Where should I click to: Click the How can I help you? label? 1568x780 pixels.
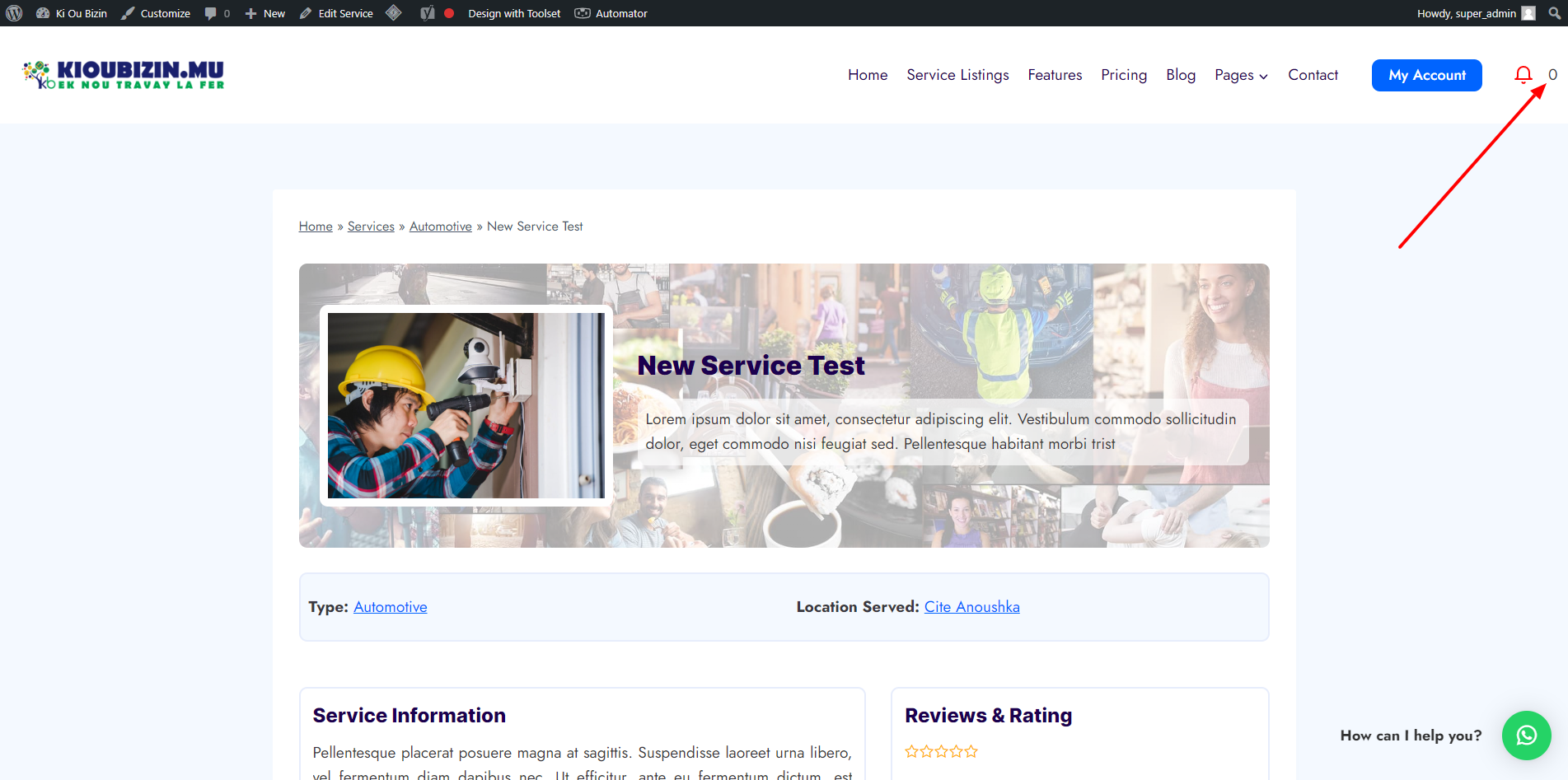(1411, 736)
